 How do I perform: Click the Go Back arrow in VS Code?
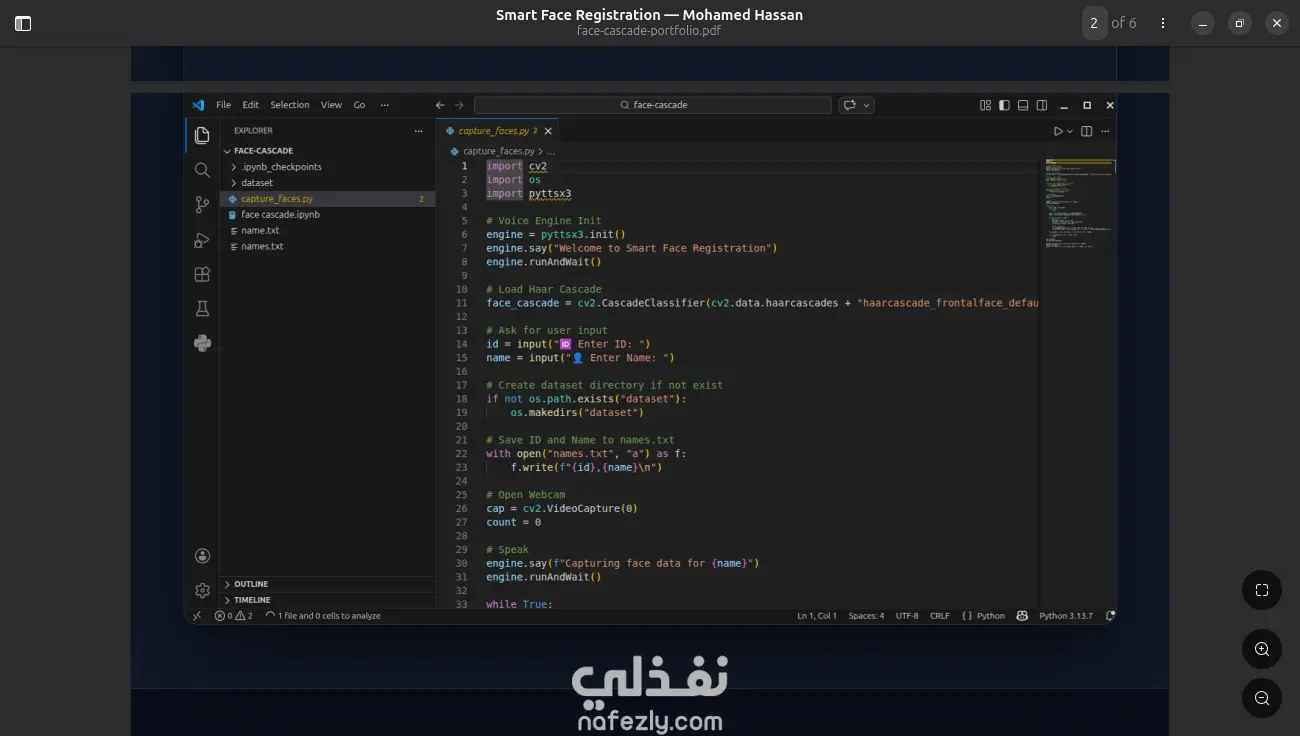click(440, 105)
